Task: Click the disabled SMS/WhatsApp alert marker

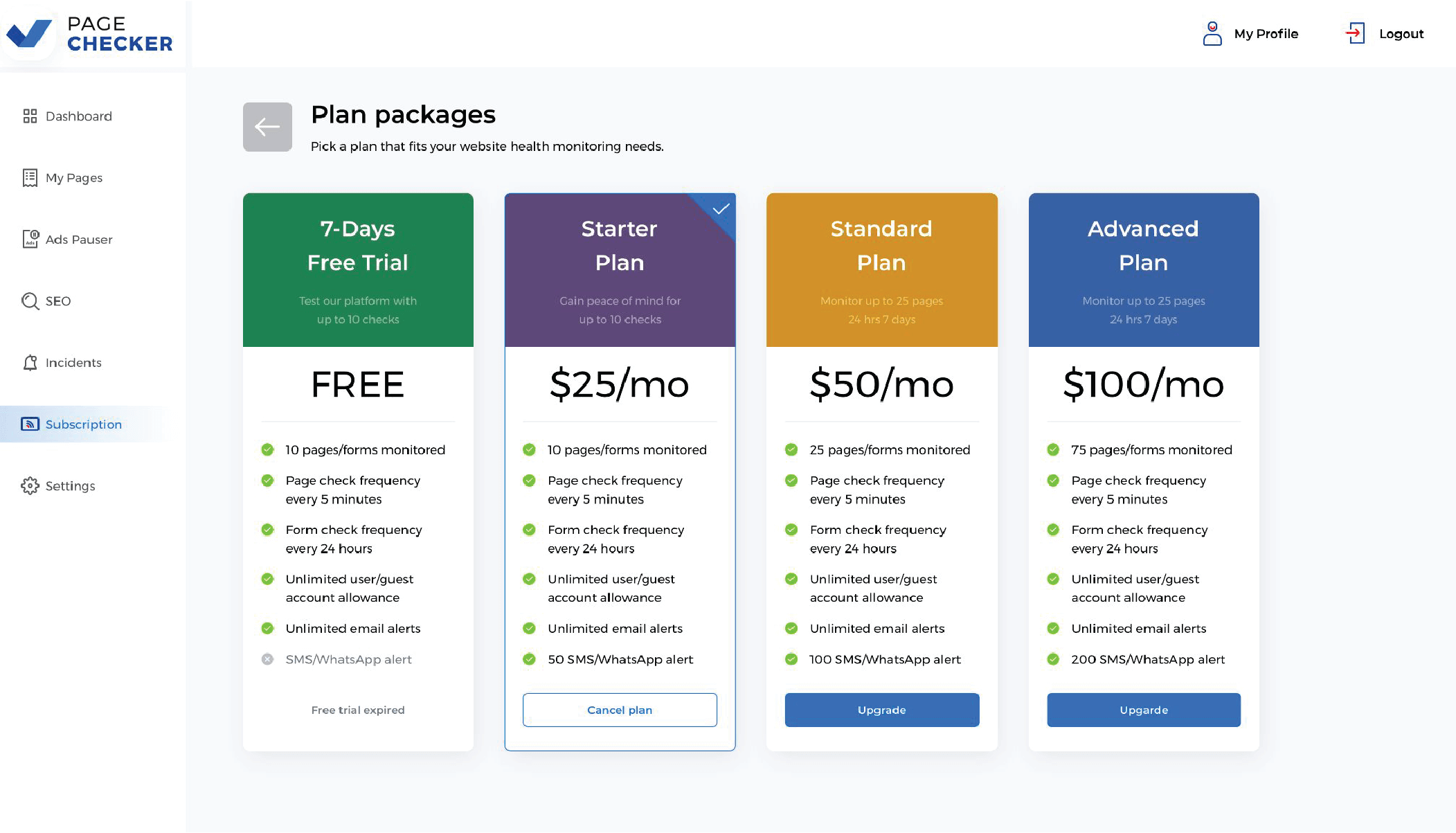Action: pyautogui.click(x=267, y=659)
